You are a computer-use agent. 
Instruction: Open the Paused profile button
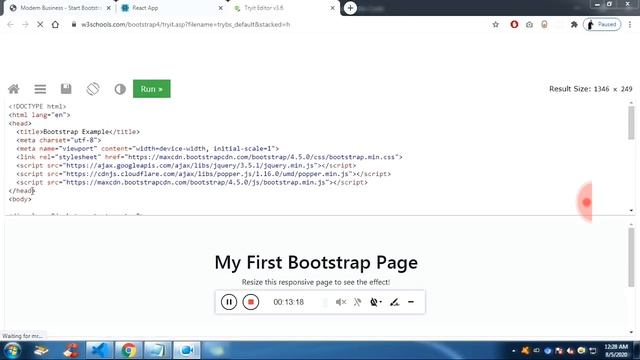point(602,24)
